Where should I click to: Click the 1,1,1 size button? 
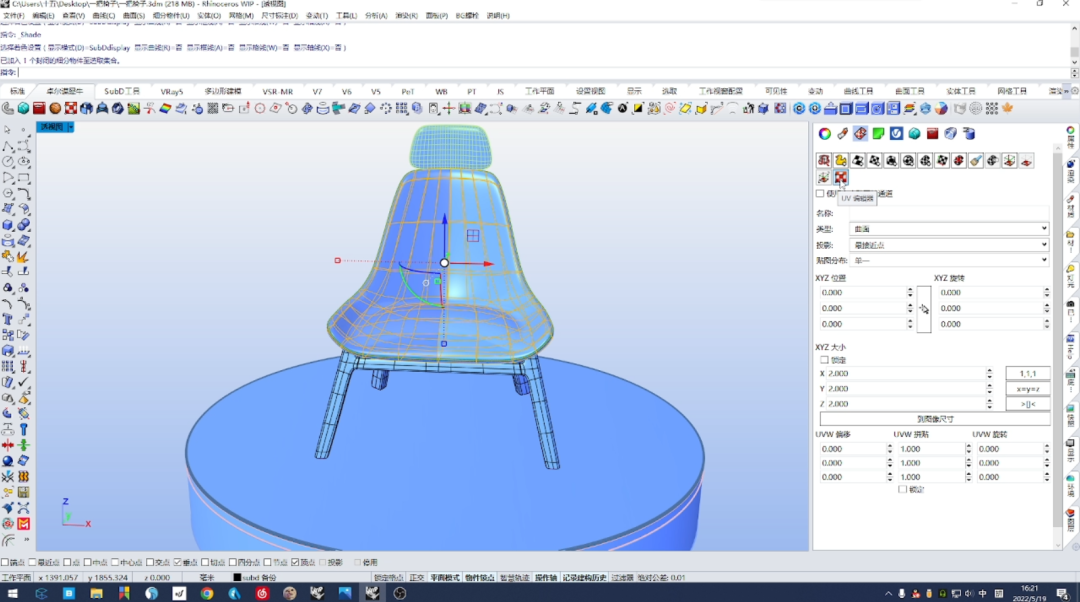tap(1028, 373)
